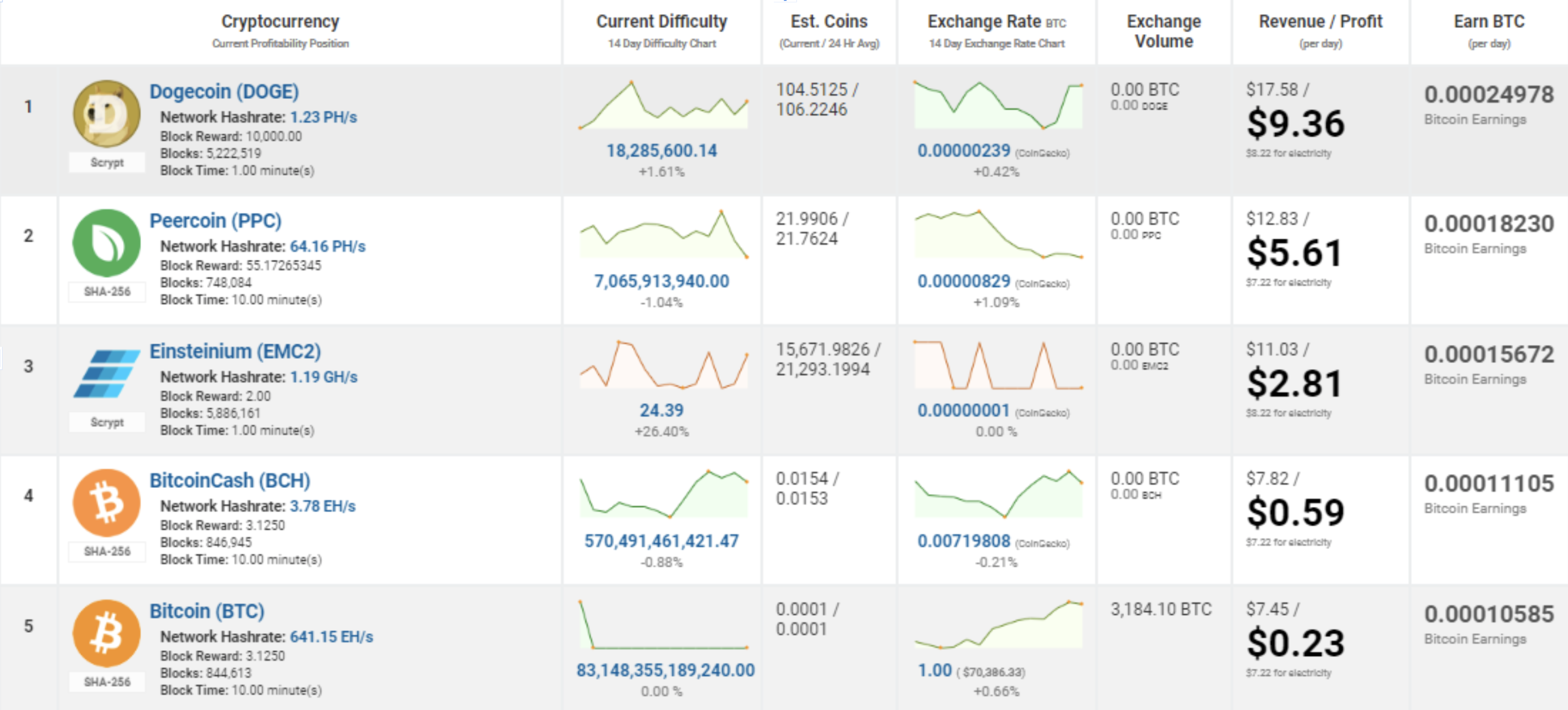Click Dogecoin est. coins 104.5125
The width and height of the screenshot is (1568, 710).
812,89
